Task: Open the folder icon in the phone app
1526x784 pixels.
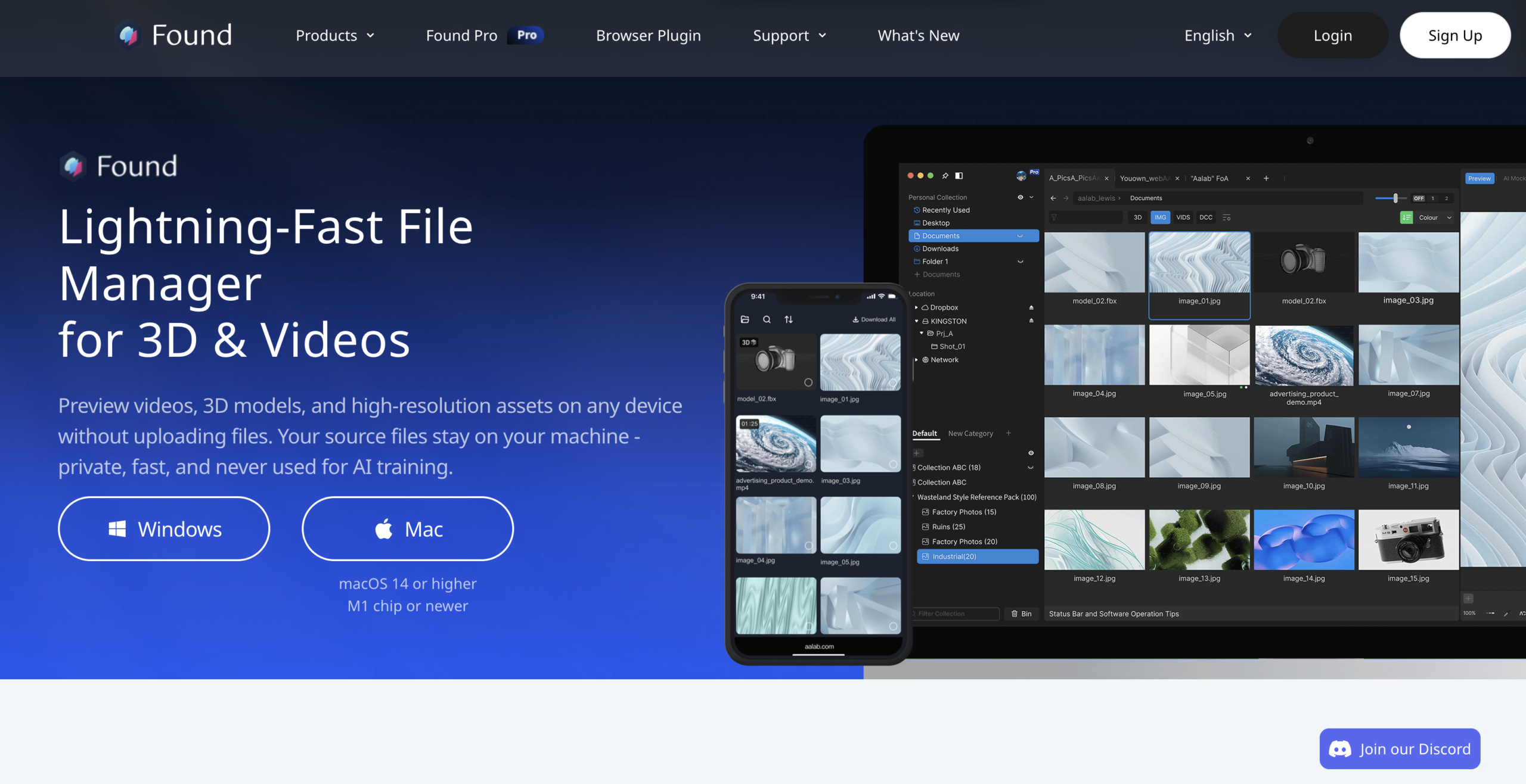Action: pos(745,319)
